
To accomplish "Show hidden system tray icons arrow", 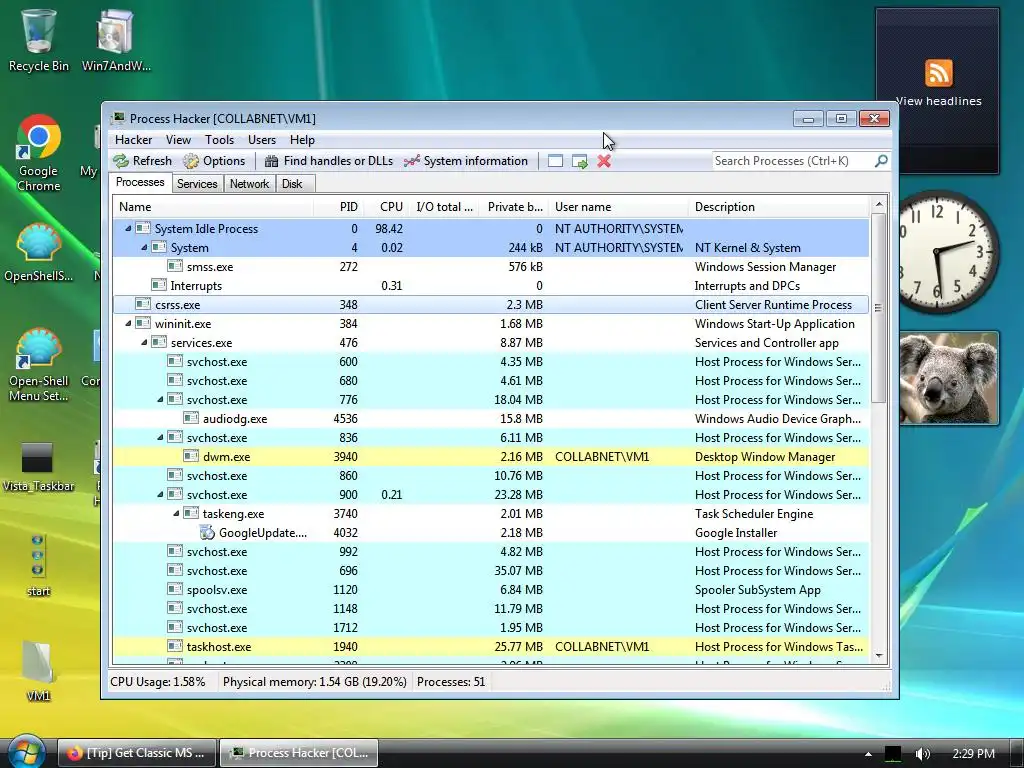I will tap(868, 754).
